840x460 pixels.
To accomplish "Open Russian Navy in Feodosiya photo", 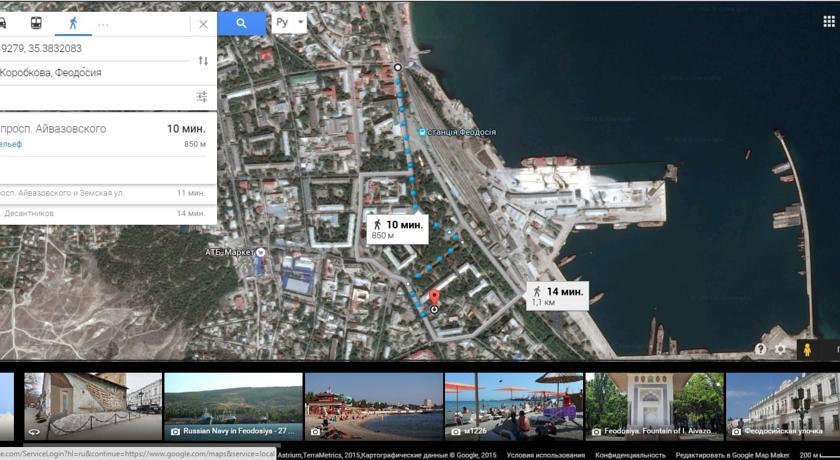I will (x=233, y=405).
